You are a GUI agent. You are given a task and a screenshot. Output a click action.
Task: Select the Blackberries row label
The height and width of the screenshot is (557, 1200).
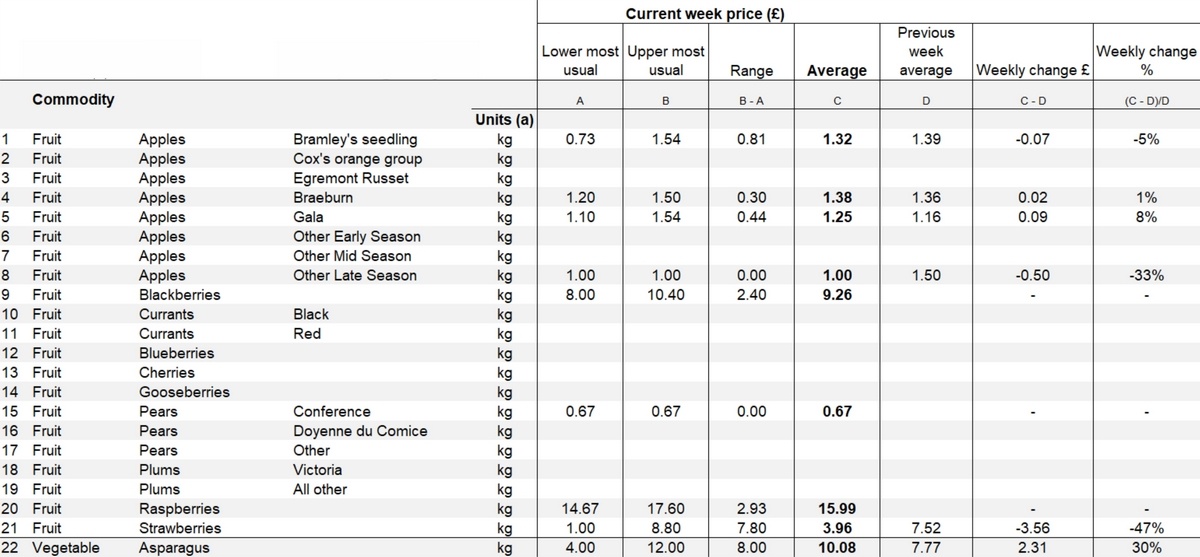point(179,295)
